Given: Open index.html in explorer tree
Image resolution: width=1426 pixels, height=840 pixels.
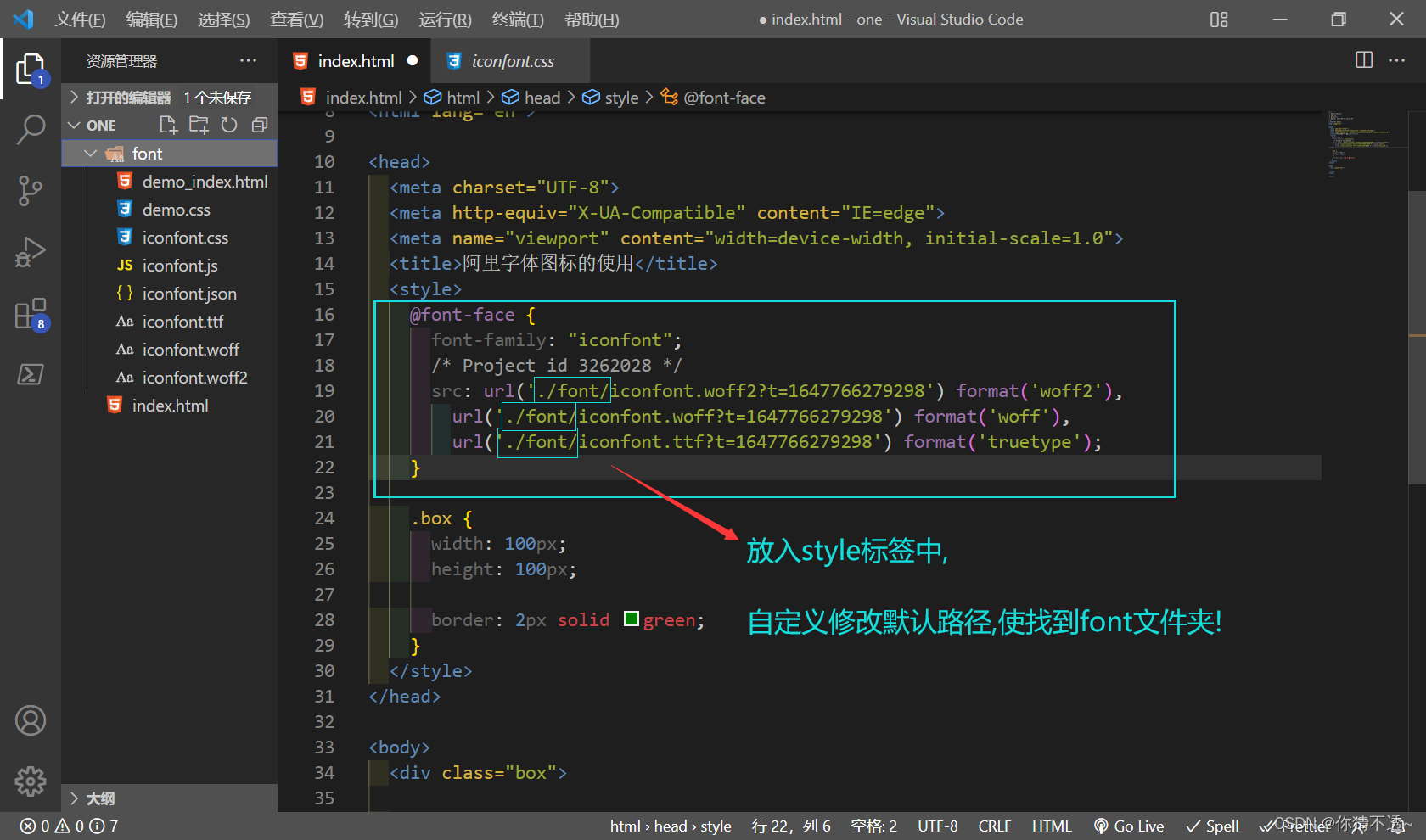Looking at the screenshot, I should [x=169, y=406].
